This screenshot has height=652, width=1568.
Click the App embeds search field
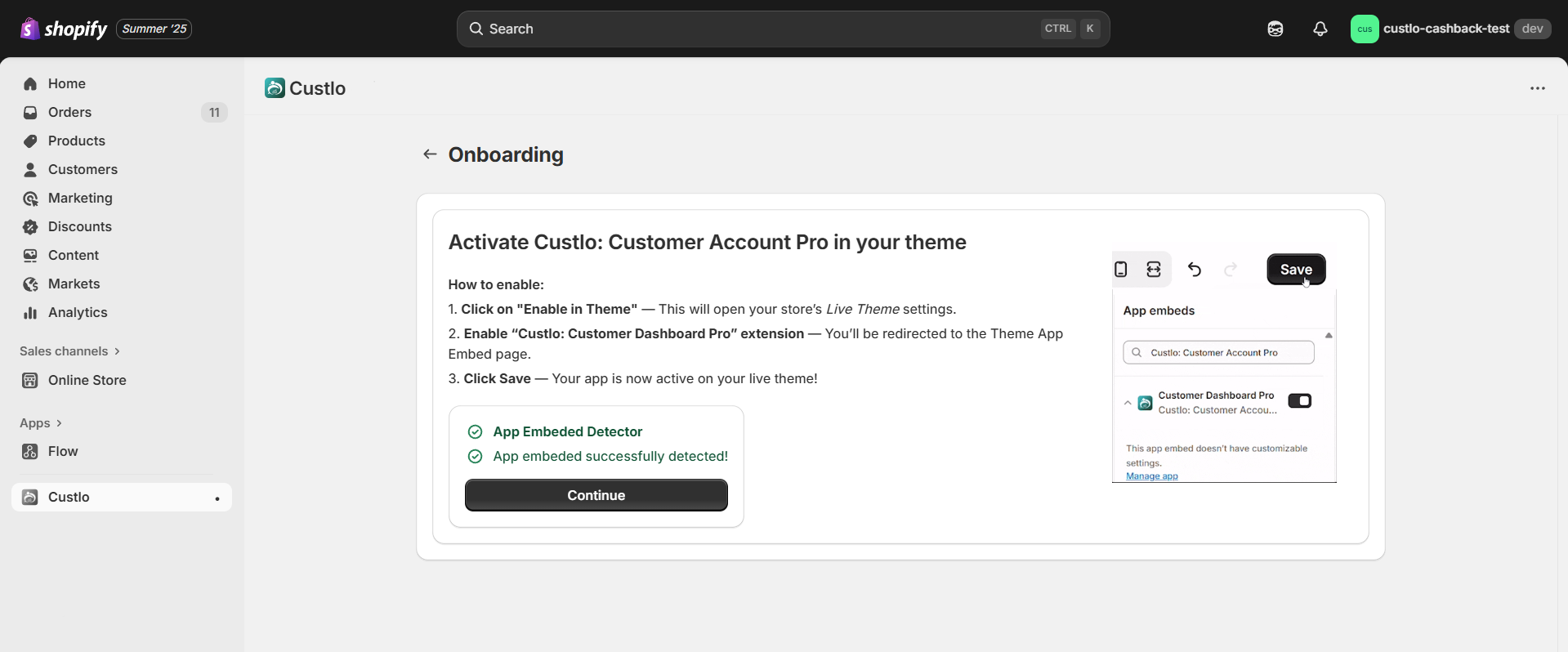[1218, 352]
